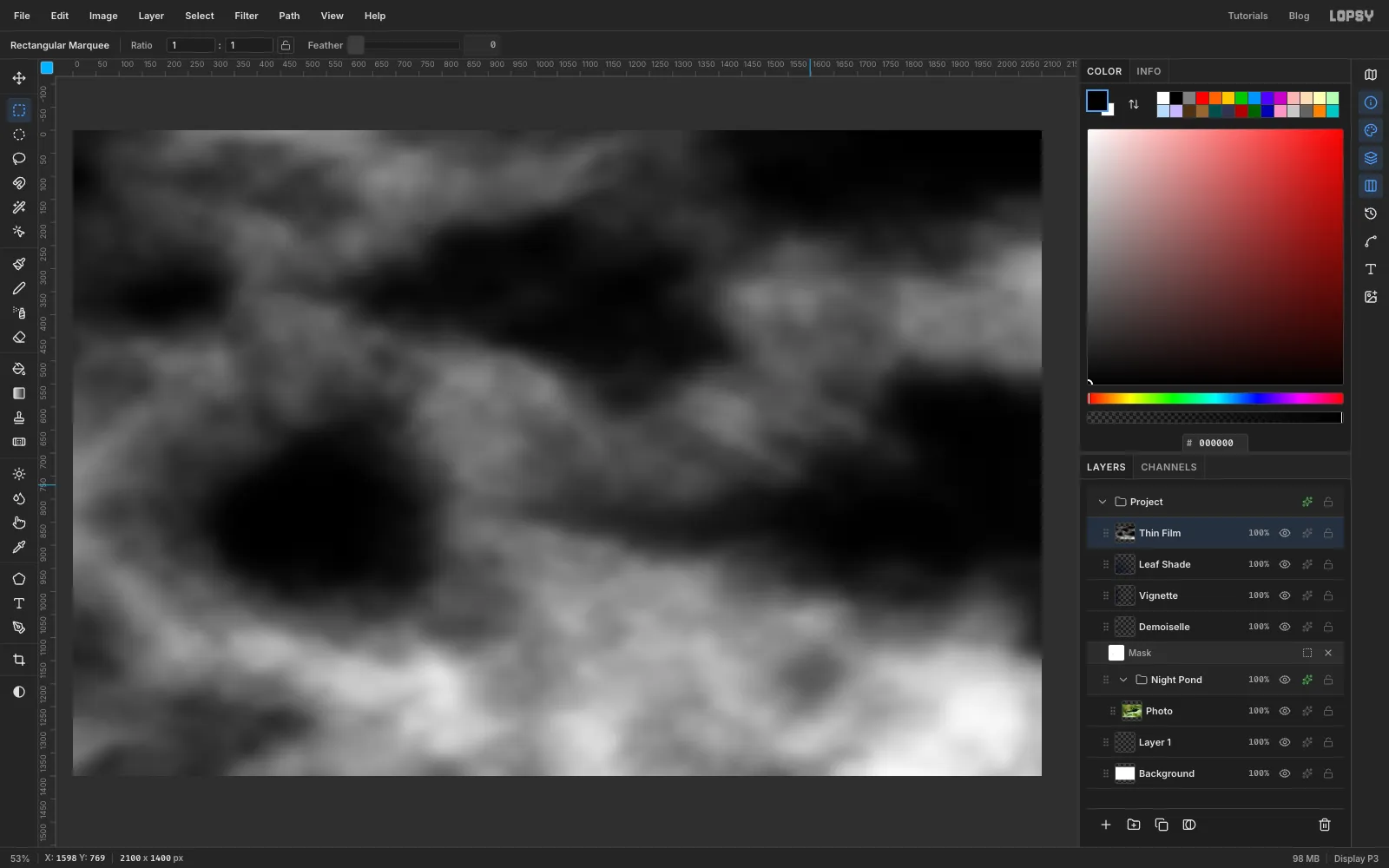Select the Eyedropper tool

(19, 547)
